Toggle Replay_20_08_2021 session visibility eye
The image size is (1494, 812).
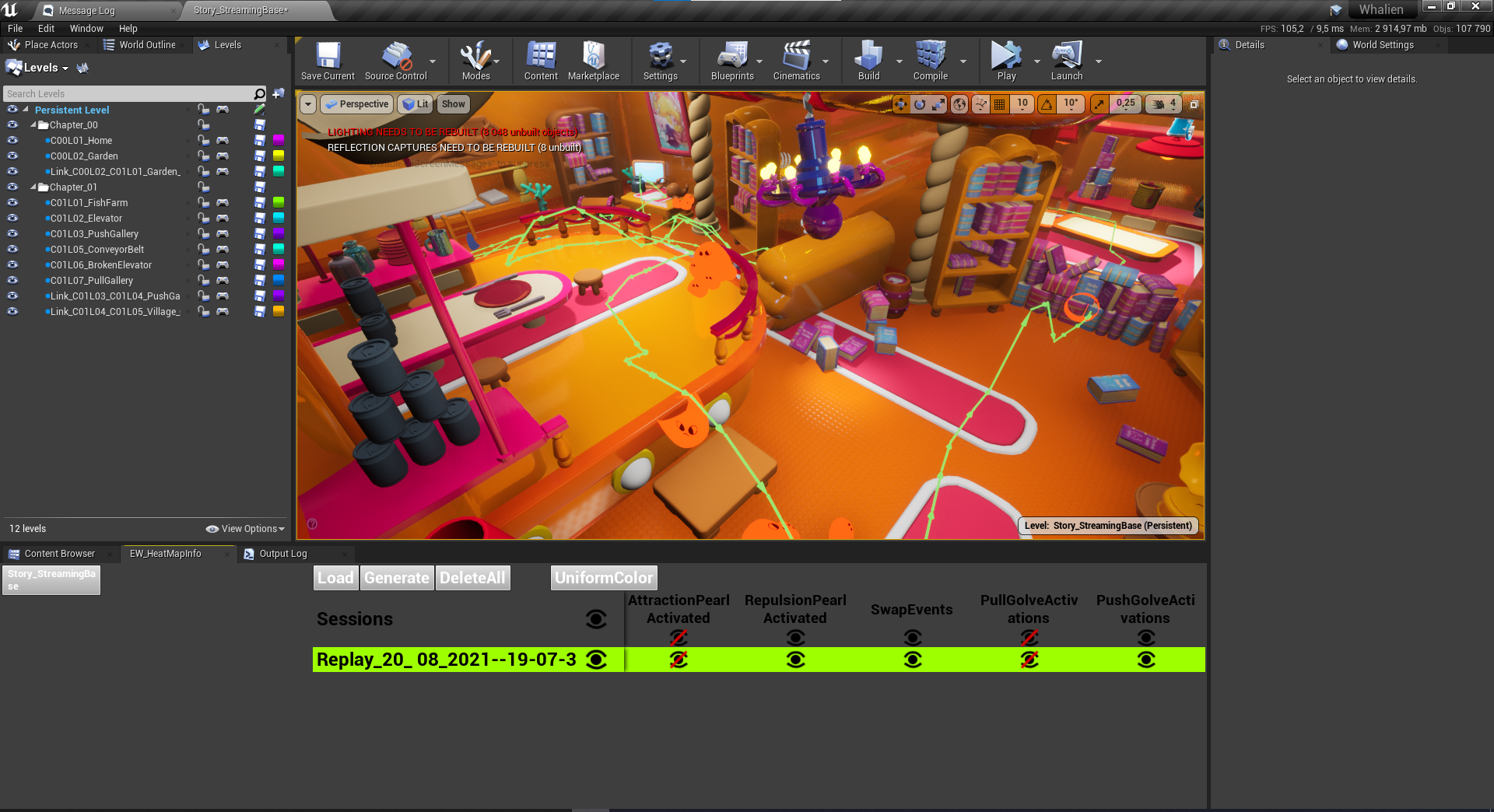click(596, 660)
